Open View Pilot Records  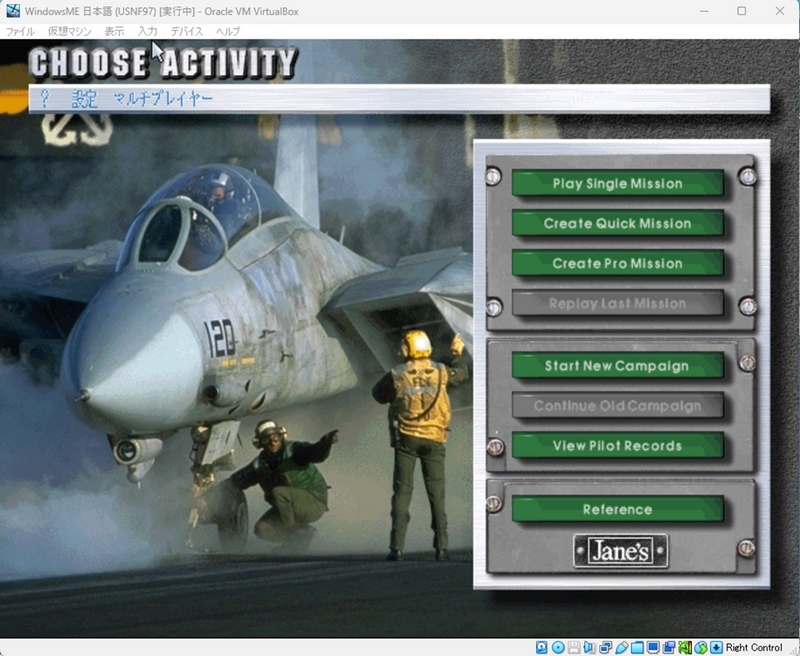click(x=617, y=445)
